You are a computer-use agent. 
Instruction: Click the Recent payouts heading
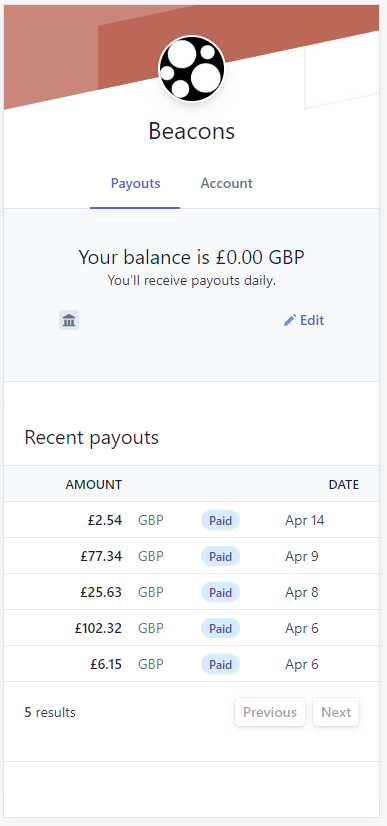(x=92, y=437)
